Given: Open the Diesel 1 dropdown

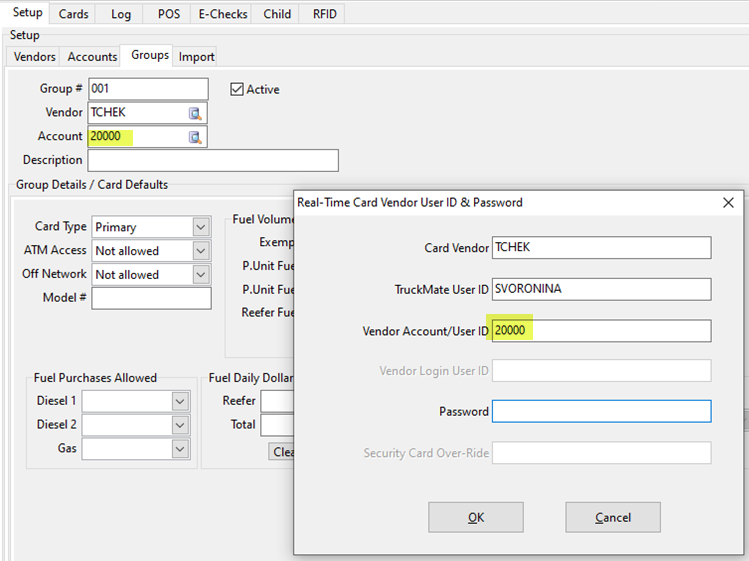Looking at the screenshot, I should pos(180,401).
